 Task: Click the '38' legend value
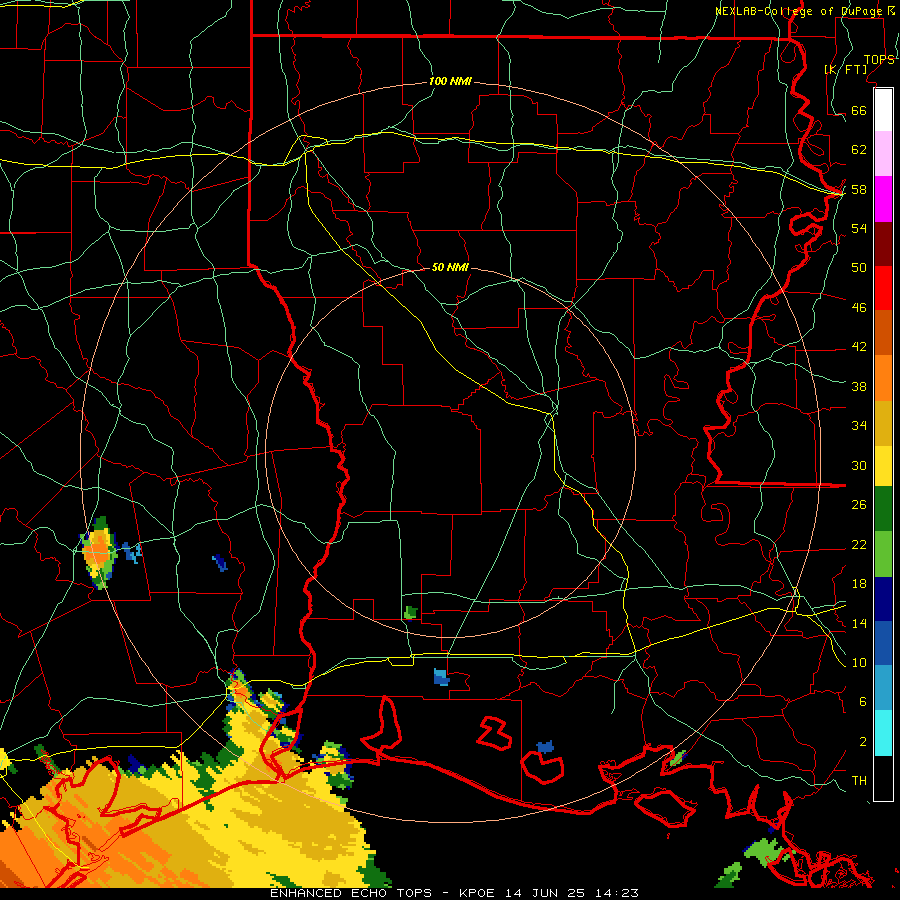859,386
